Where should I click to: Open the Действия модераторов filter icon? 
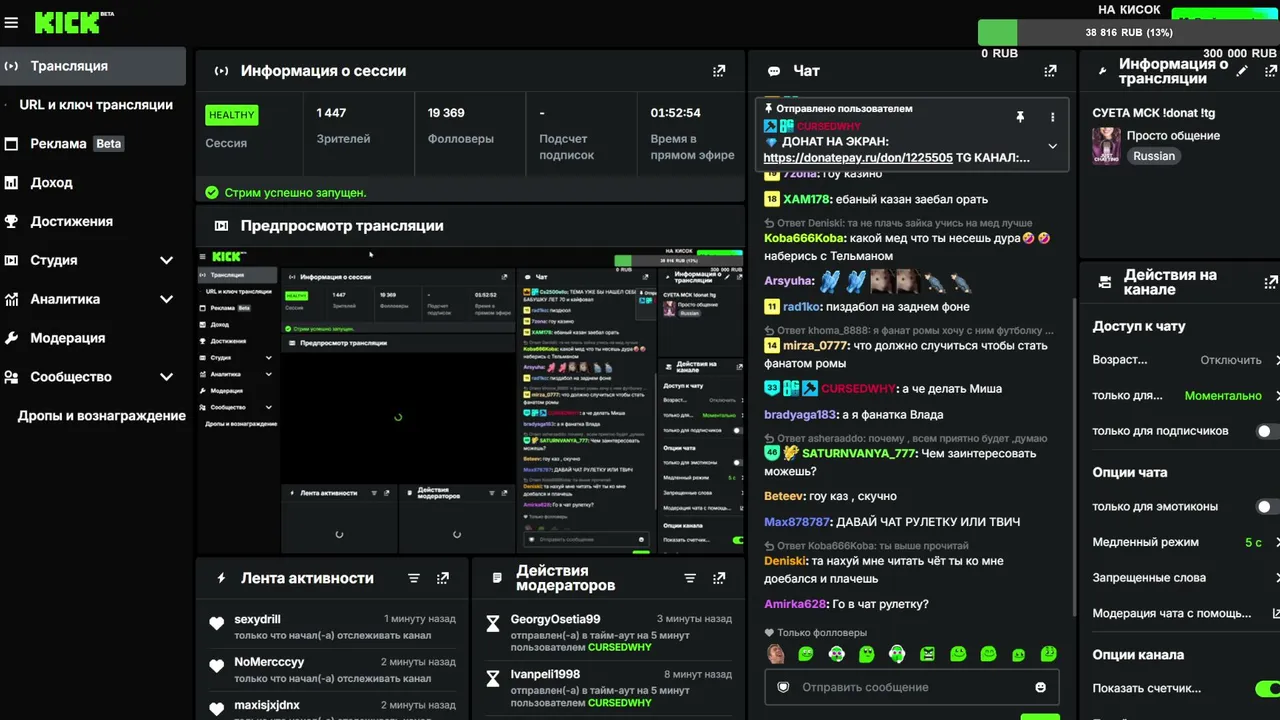690,578
